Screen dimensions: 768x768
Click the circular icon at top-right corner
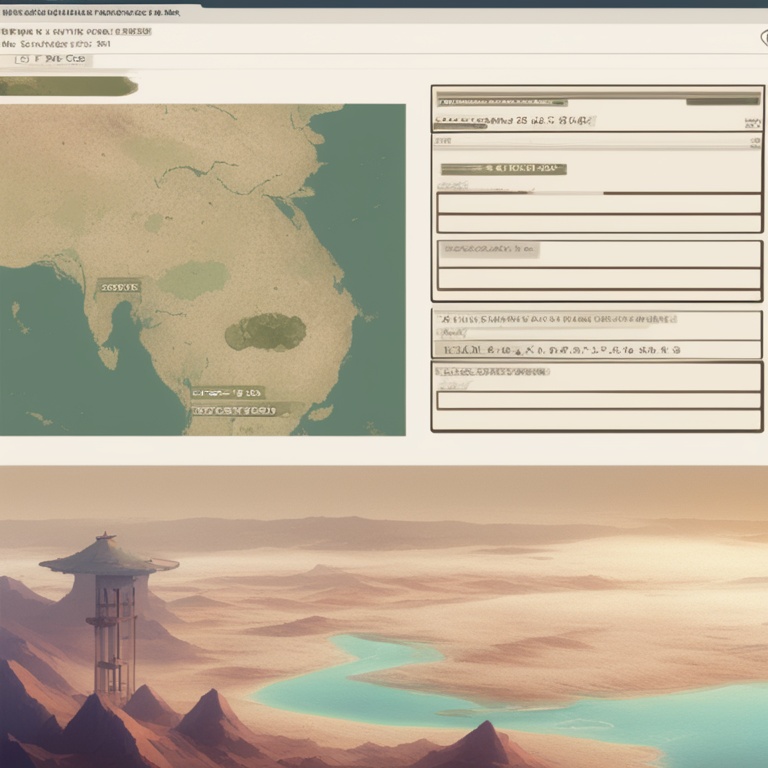[762, 38]
